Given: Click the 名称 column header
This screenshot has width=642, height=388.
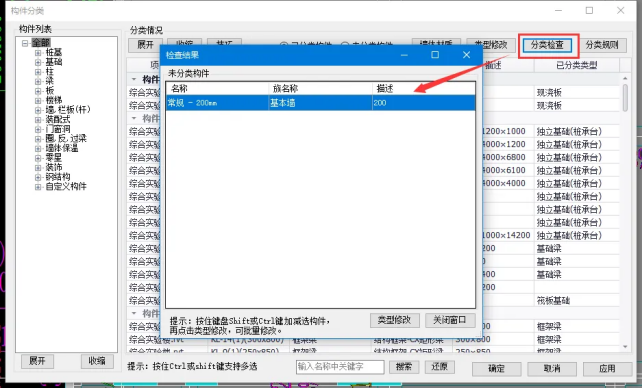Looking at the screenshot, I should 217,88.
